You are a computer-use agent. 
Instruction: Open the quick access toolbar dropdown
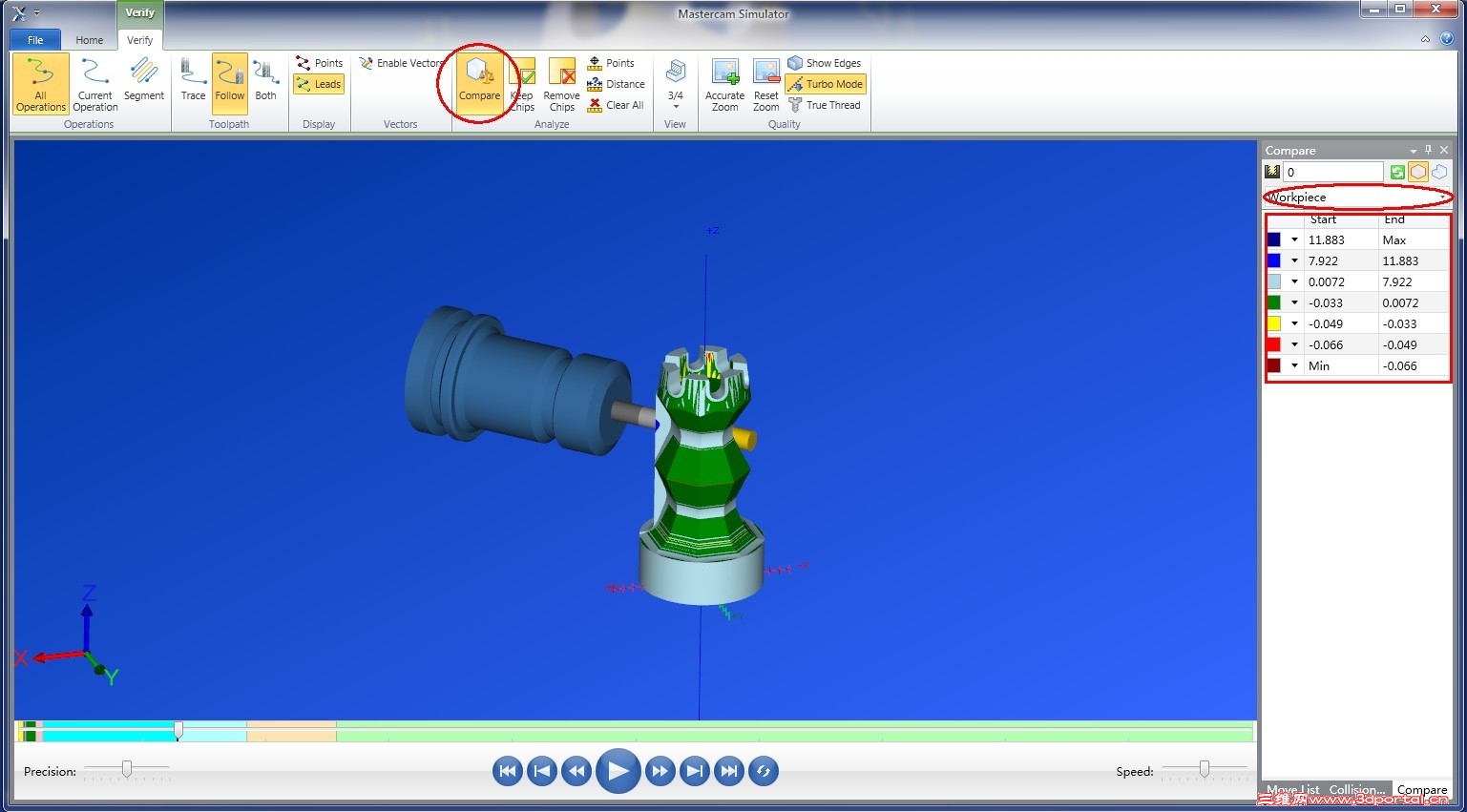coord(36,13)
